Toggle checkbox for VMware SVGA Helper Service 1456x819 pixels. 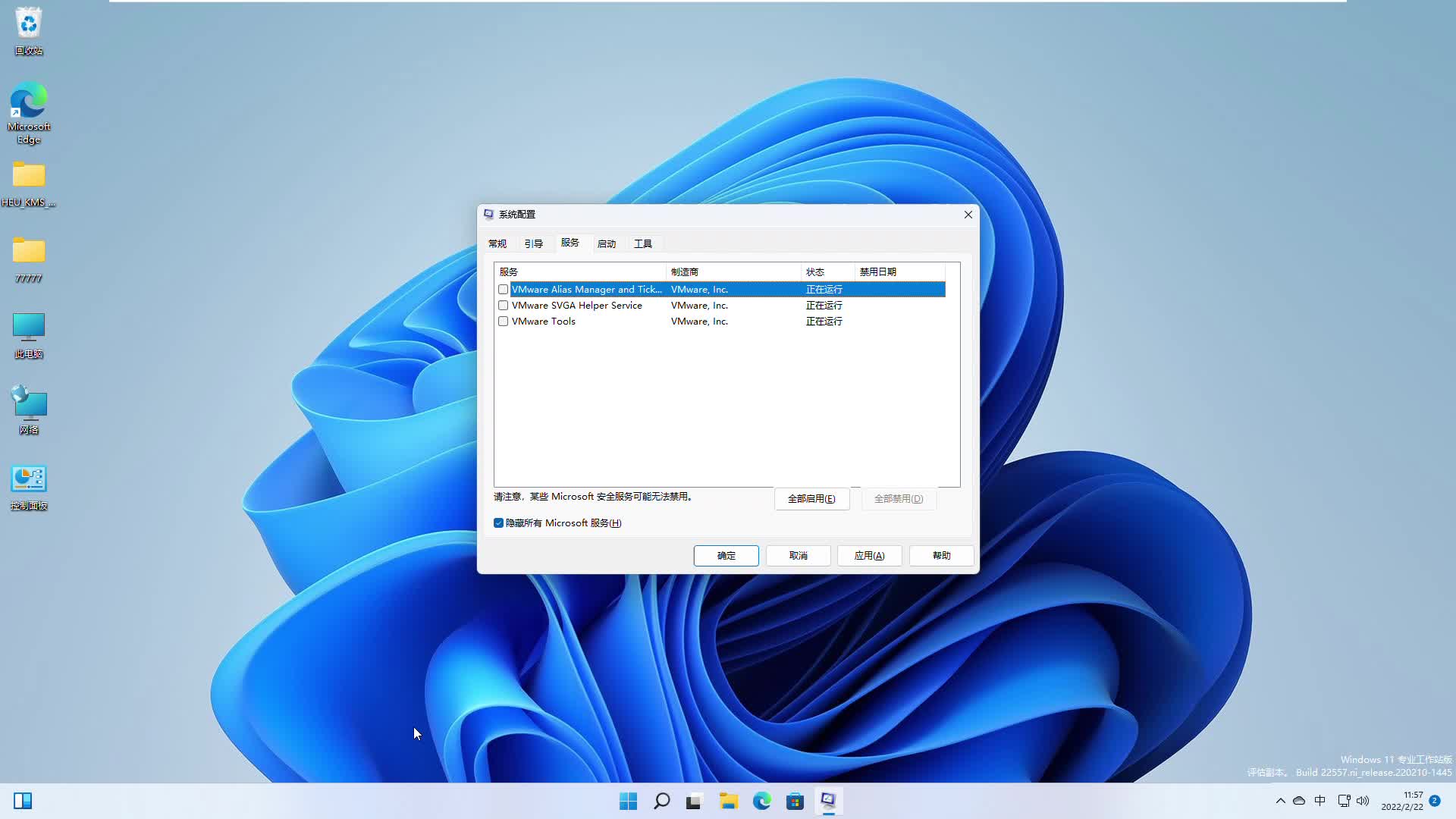[x=504, y=305]
